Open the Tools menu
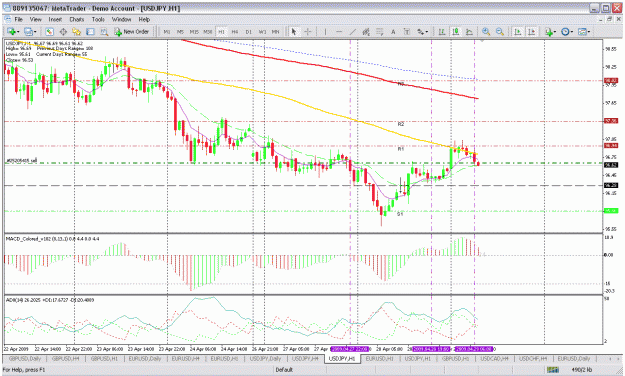This screenshot has height=376, width=625. pyautogui.click(x=98, y=19)
